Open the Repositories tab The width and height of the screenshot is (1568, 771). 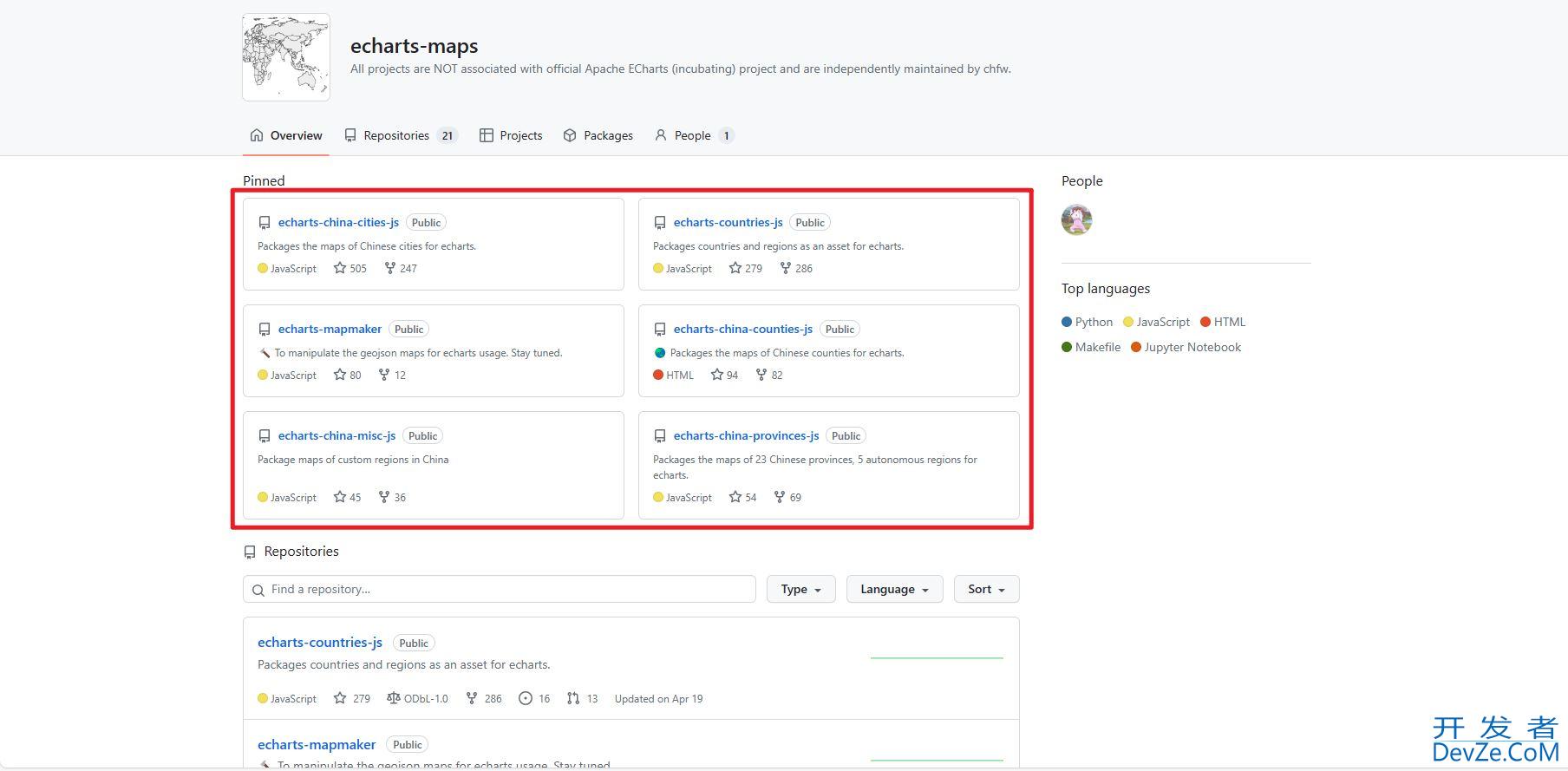401,135
